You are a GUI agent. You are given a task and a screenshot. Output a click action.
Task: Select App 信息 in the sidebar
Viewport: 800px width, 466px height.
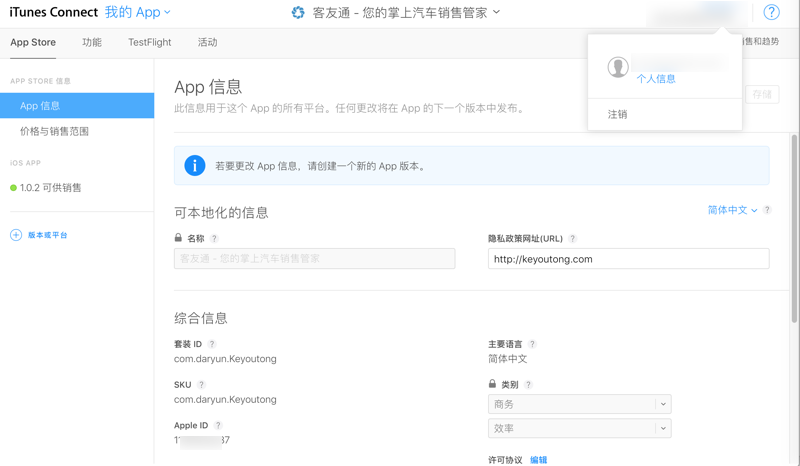click(x=77, y=106)
